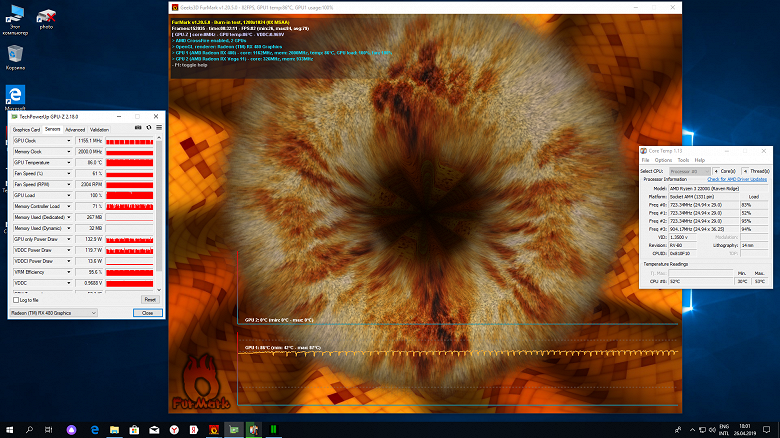This screenshot has width=780, height=438.
Task: Open Mail app in taskbar
Action: (x=154, y=430)
